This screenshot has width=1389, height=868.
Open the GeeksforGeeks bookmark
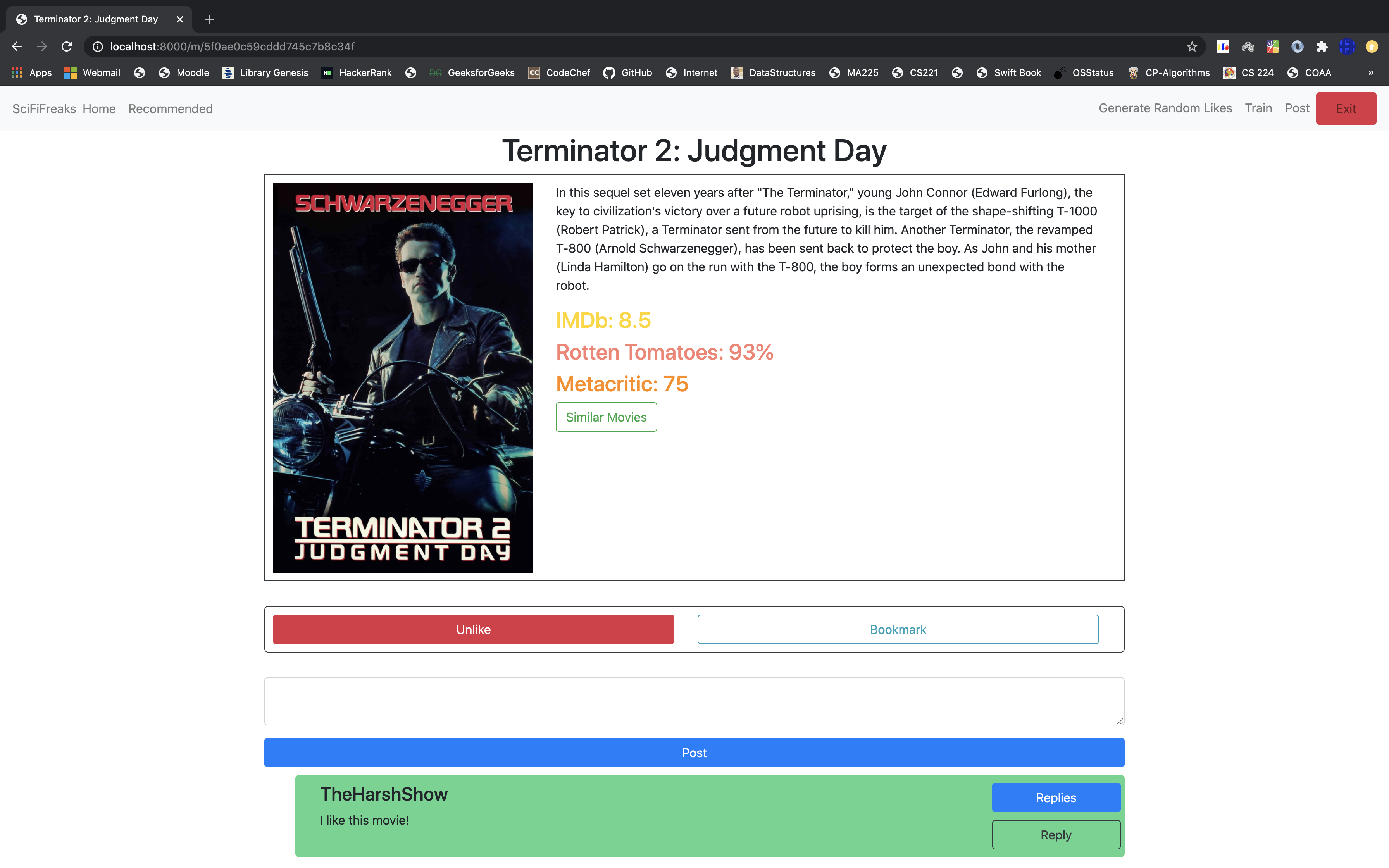[472, 73]
